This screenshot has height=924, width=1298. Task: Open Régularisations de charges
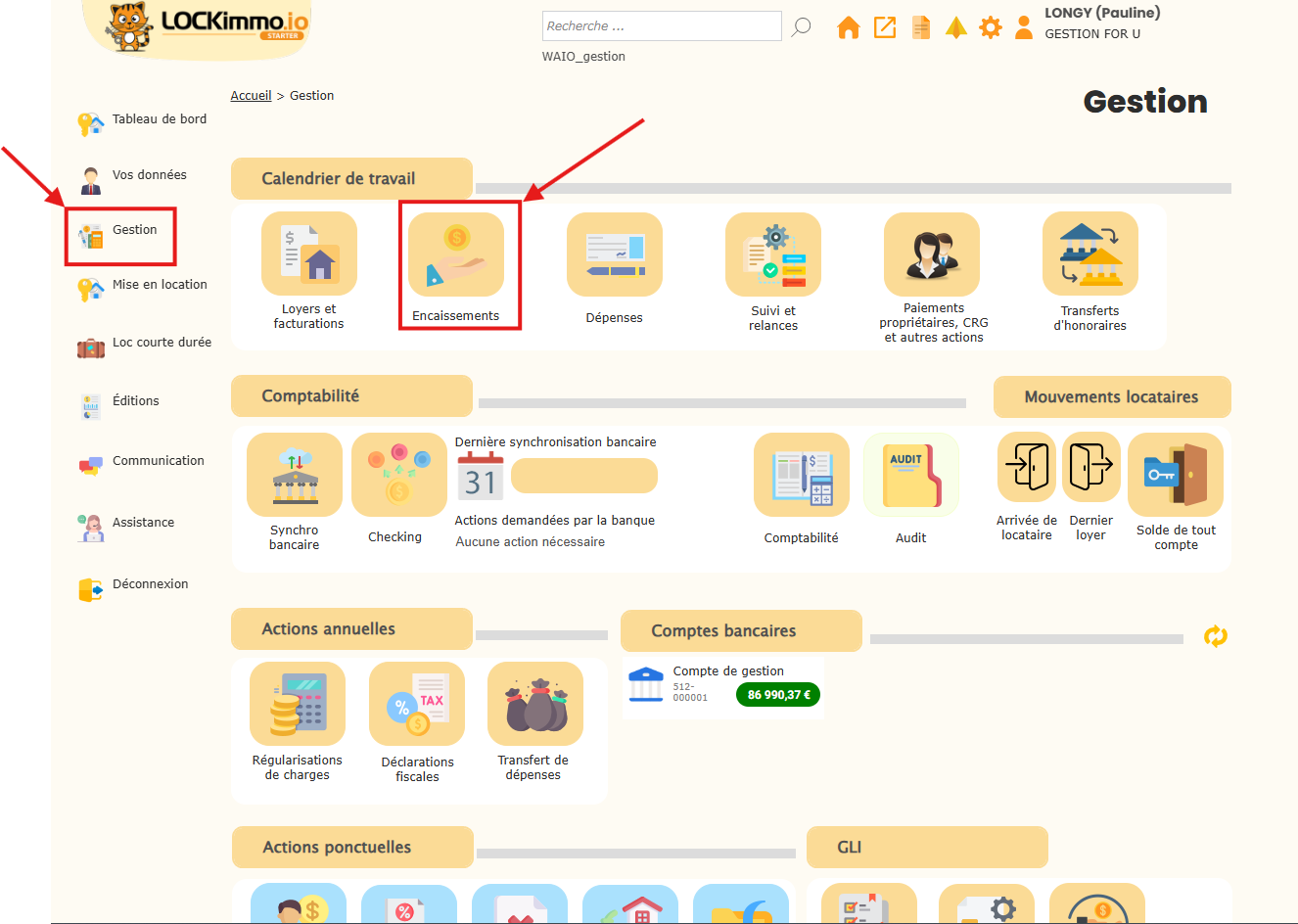[x=298, y=704]
